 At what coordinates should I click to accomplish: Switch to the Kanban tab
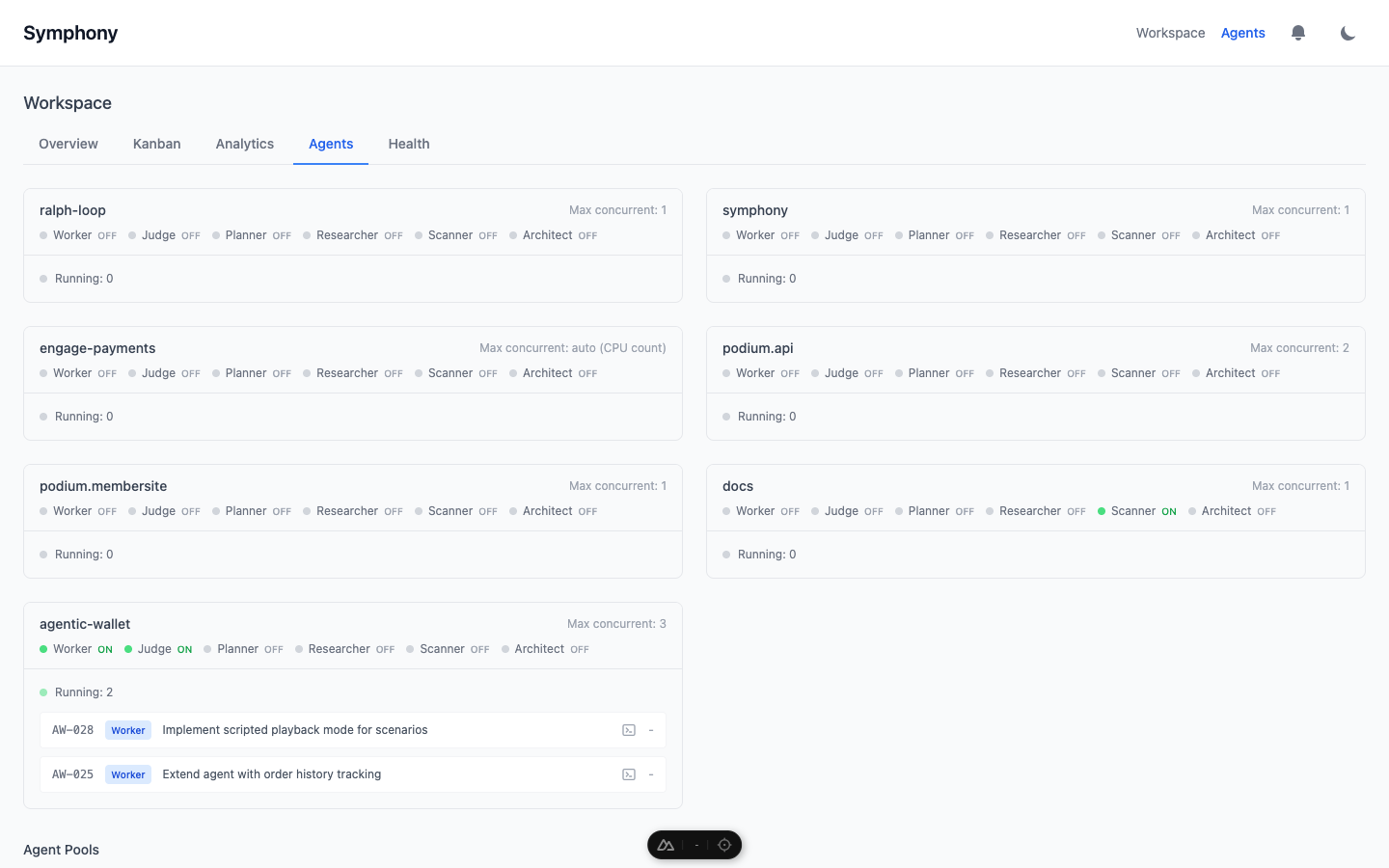pyautogui.click(x=157, y=144)
